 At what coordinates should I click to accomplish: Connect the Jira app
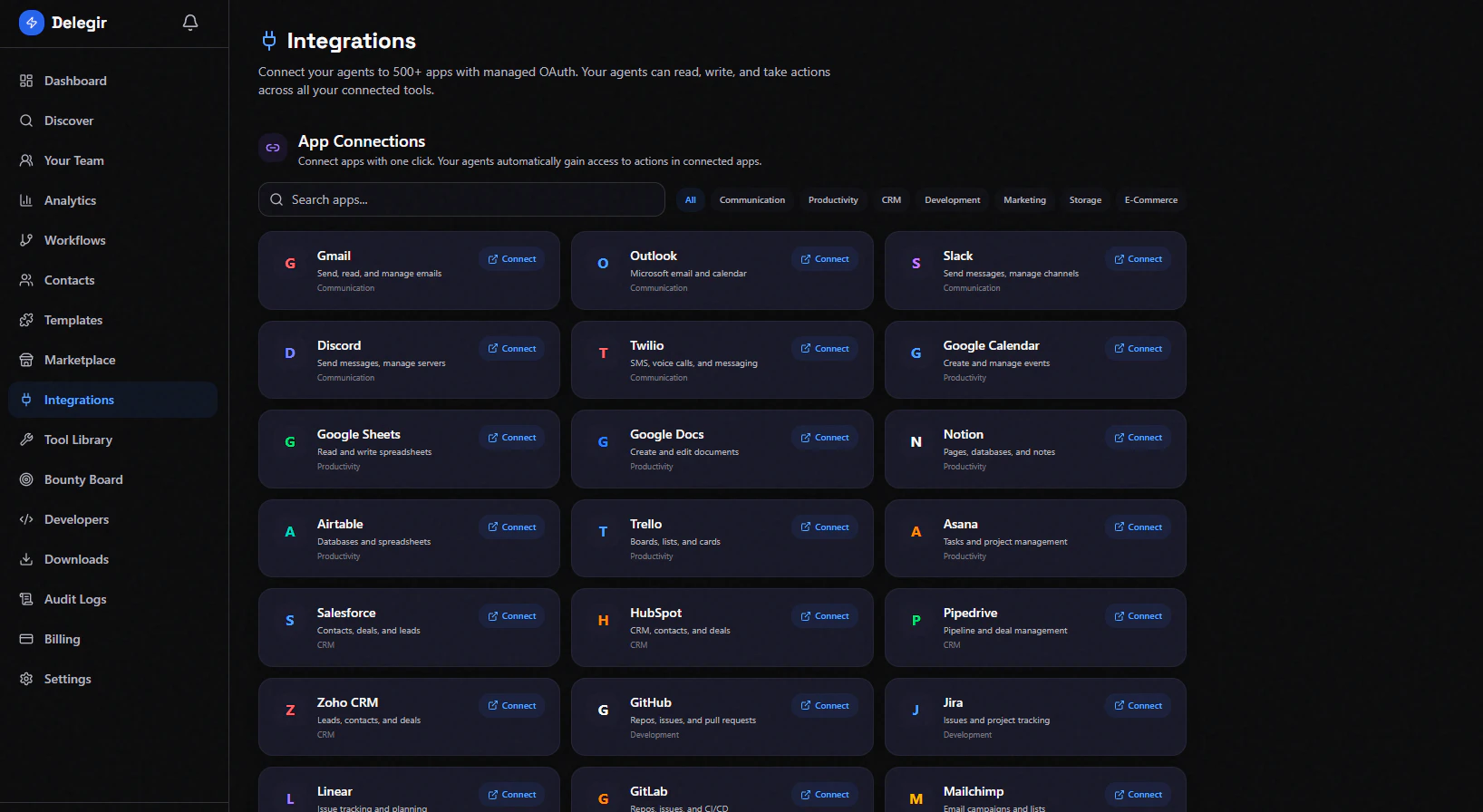(x=1138, y=706)
